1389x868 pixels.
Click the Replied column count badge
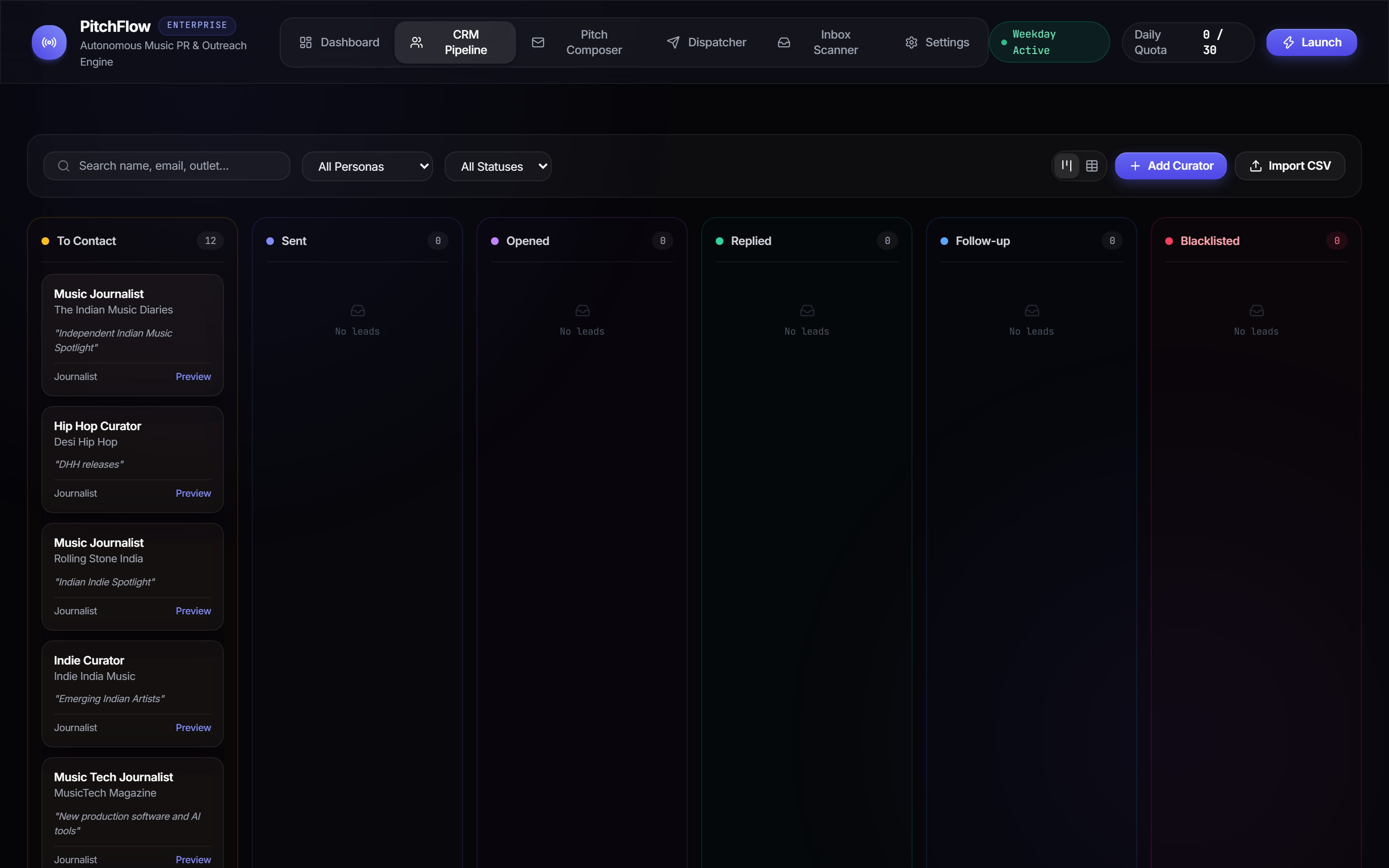(x=887, y=241)
